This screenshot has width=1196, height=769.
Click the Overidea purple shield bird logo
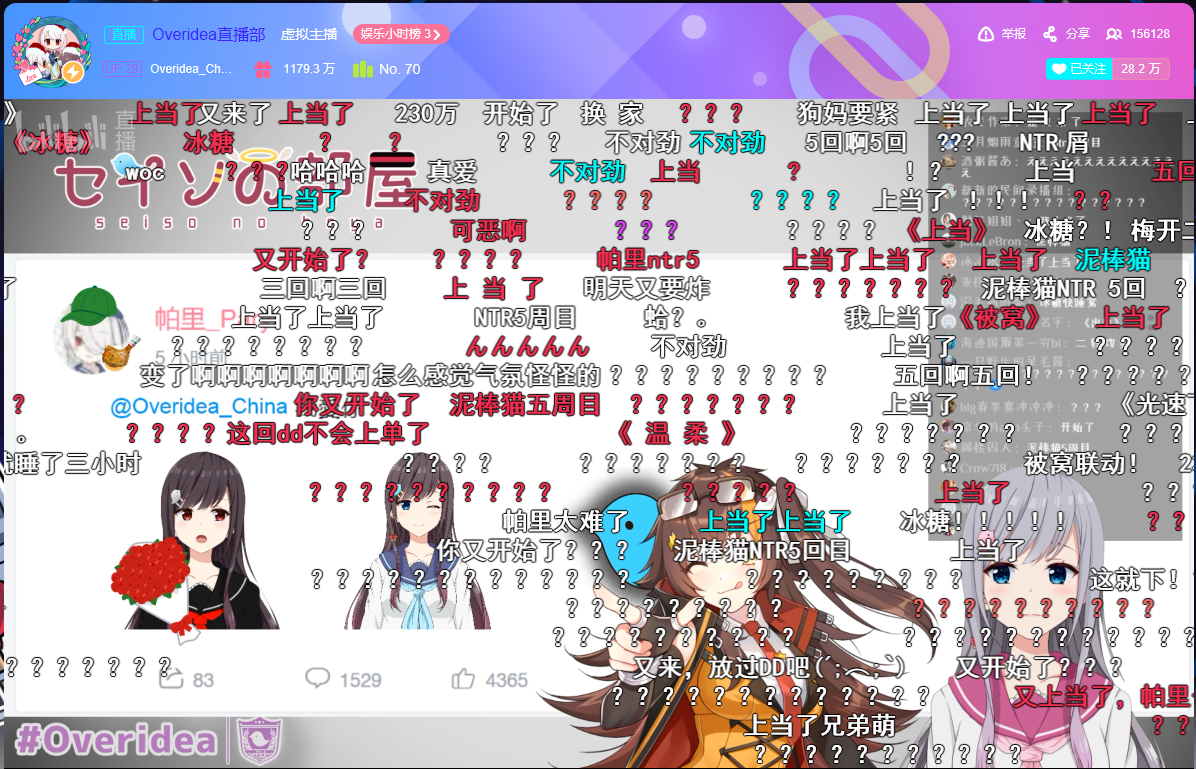pos(258,741)
